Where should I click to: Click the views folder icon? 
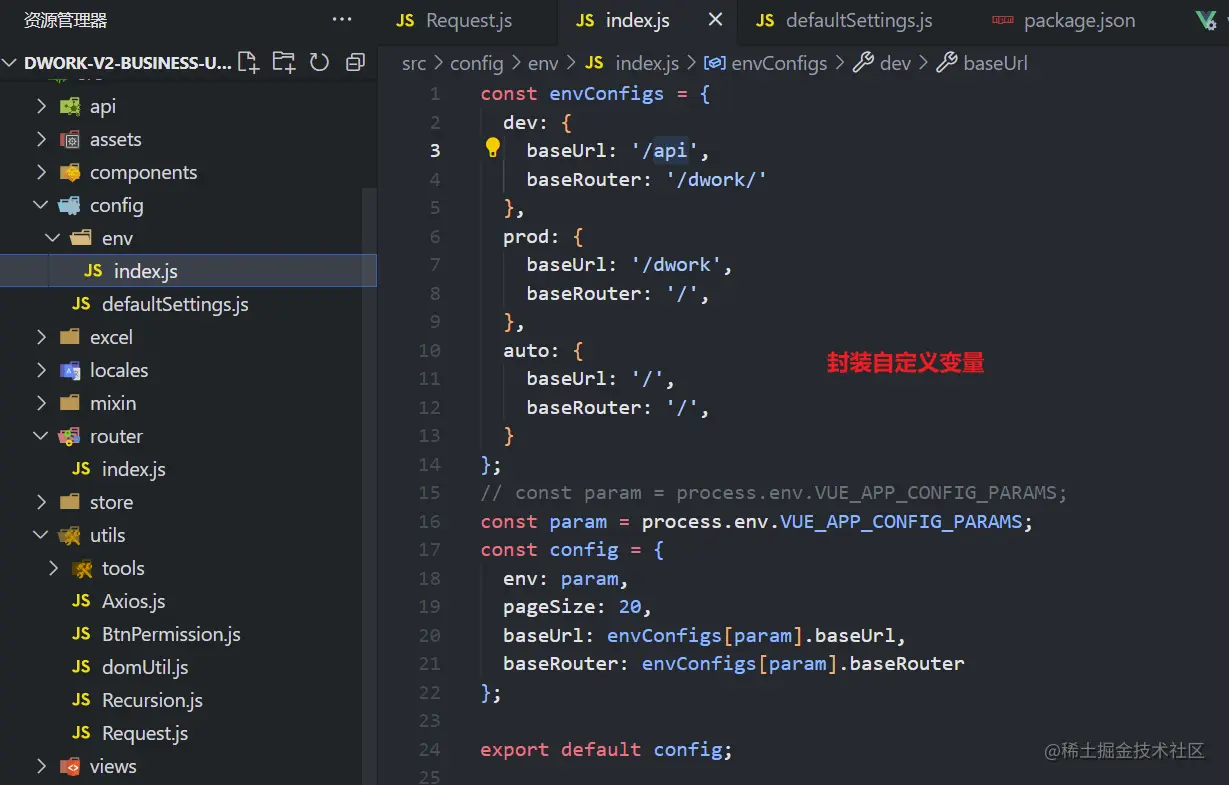point(70,766)
